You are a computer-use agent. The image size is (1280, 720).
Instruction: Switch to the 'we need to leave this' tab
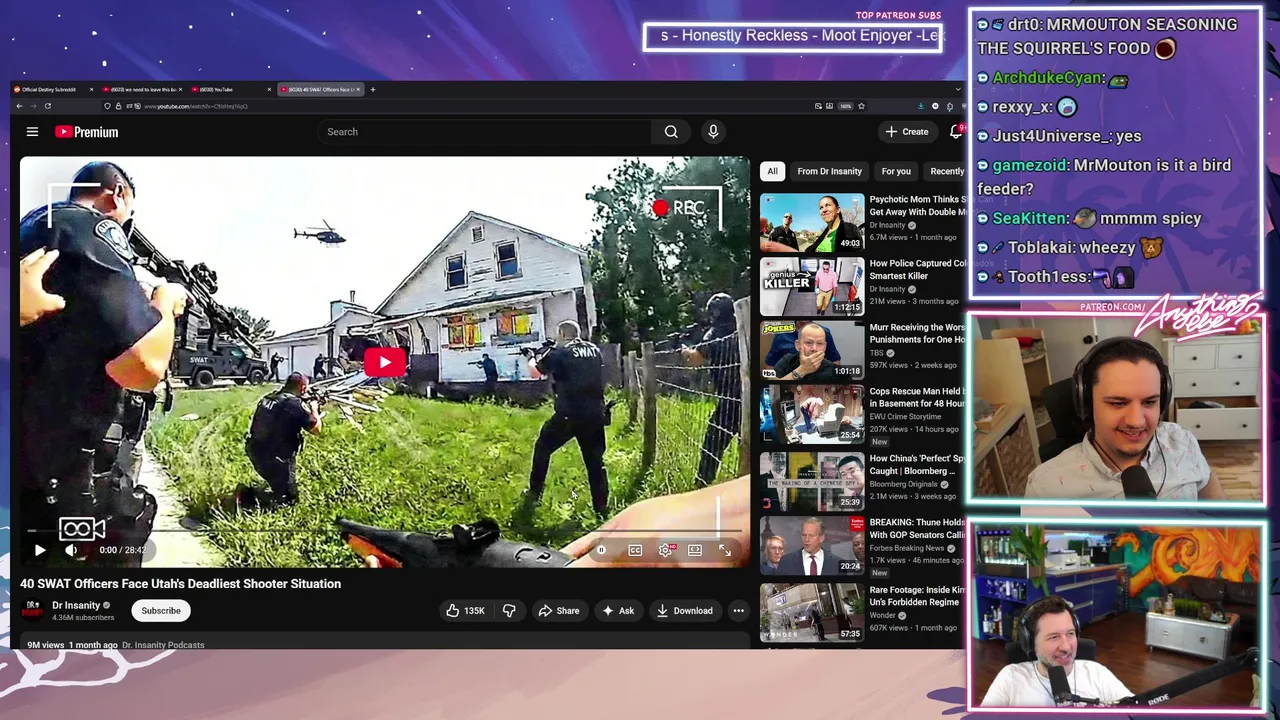pyautogui.click(x=143, y=90)
